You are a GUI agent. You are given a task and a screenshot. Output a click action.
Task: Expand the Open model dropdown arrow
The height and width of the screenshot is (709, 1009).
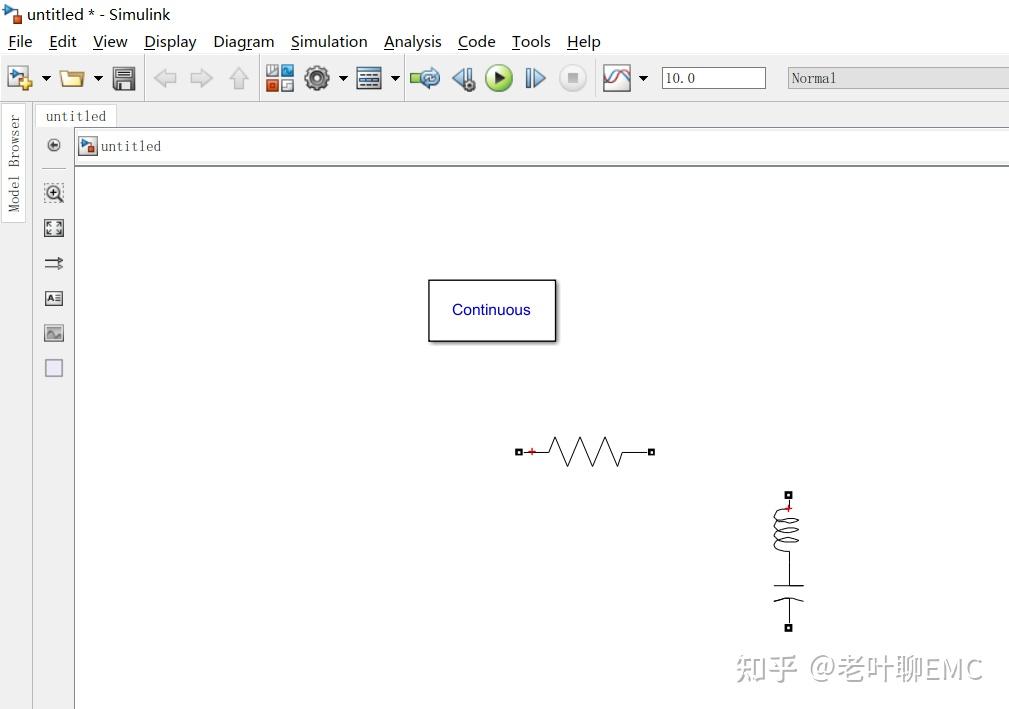98,78
